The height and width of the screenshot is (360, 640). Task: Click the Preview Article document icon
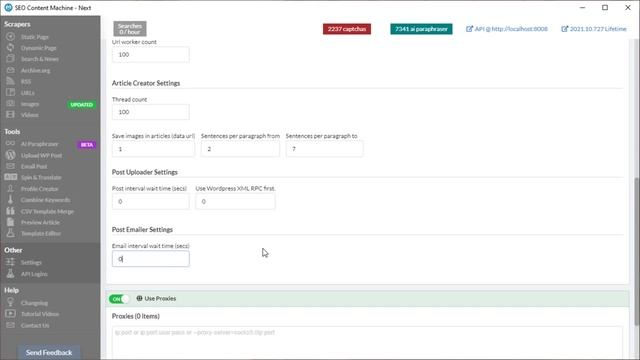[x=10, y=222]
